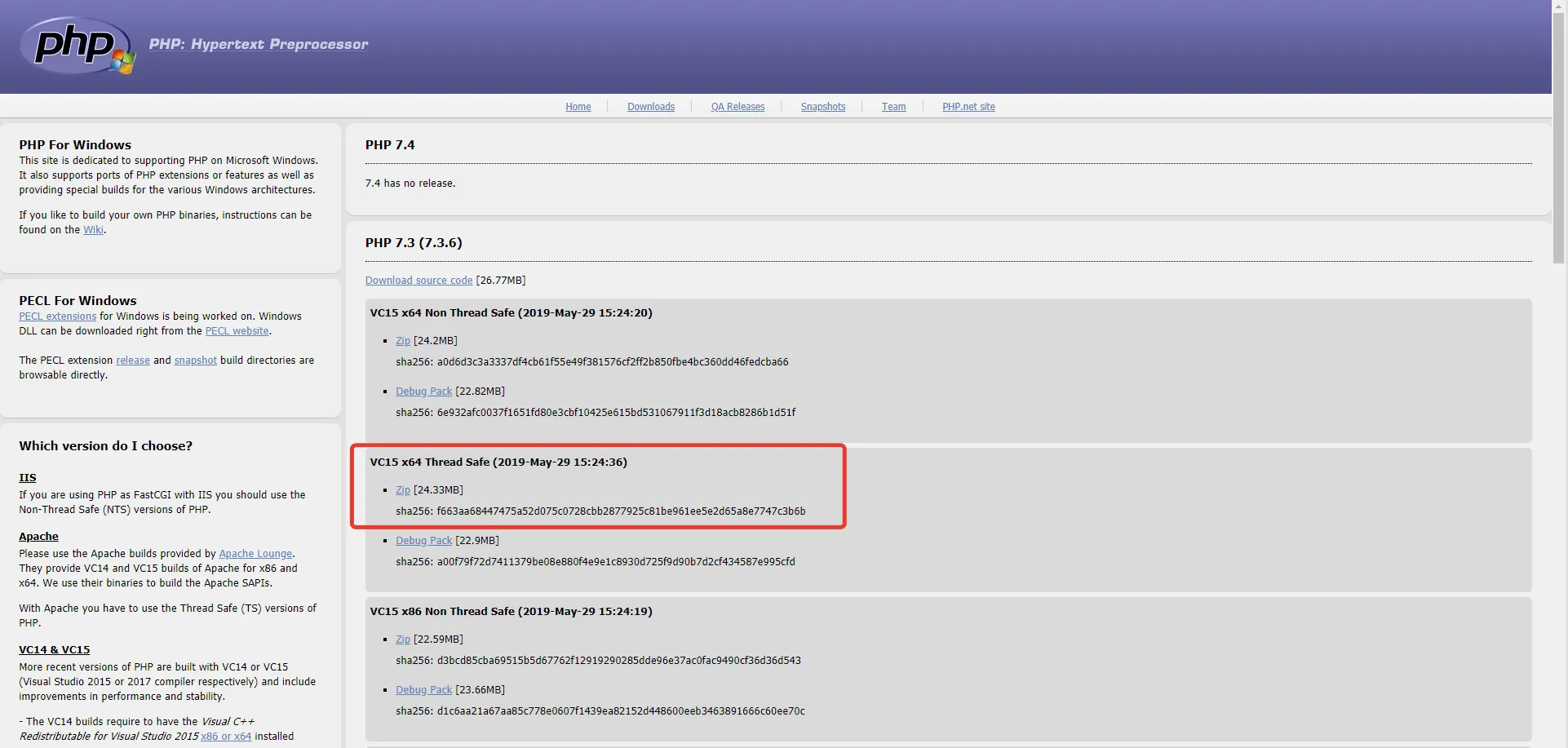Click the PECL extensions link
This screenshot has width=1568, height=748.
(x=57, y=316)
